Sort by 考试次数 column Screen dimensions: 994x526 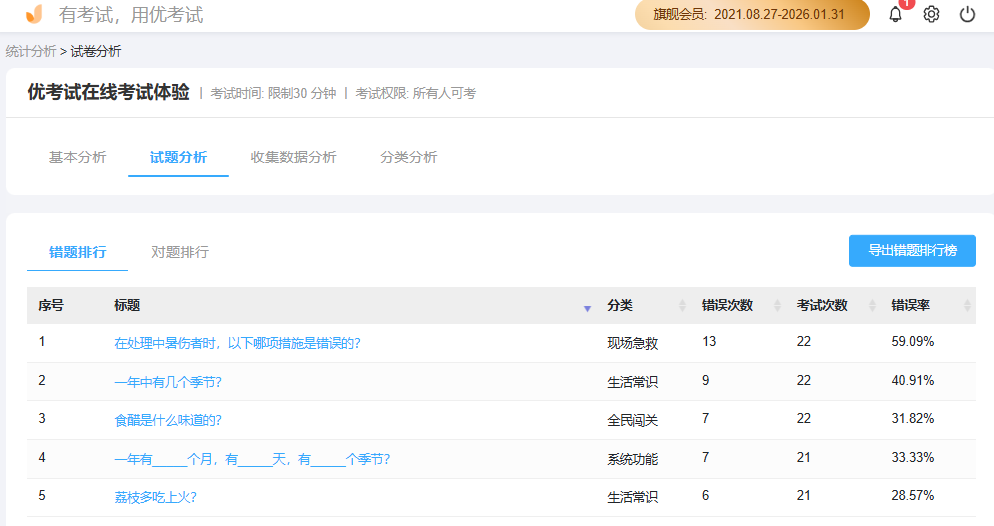(x=872, y=306)
